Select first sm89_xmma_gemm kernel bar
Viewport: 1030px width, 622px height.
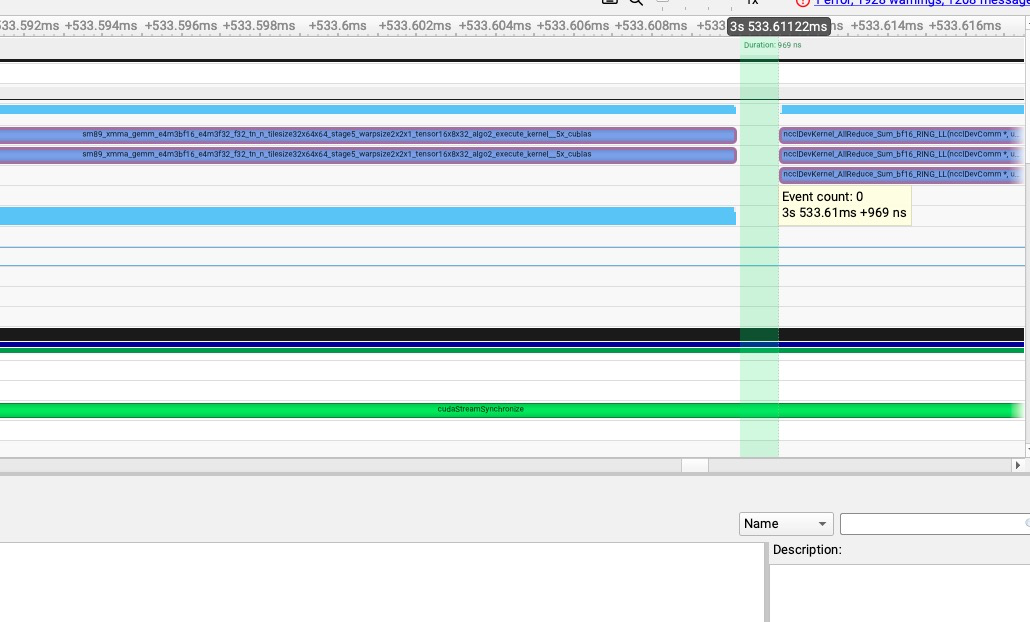[x=368, y=135]
